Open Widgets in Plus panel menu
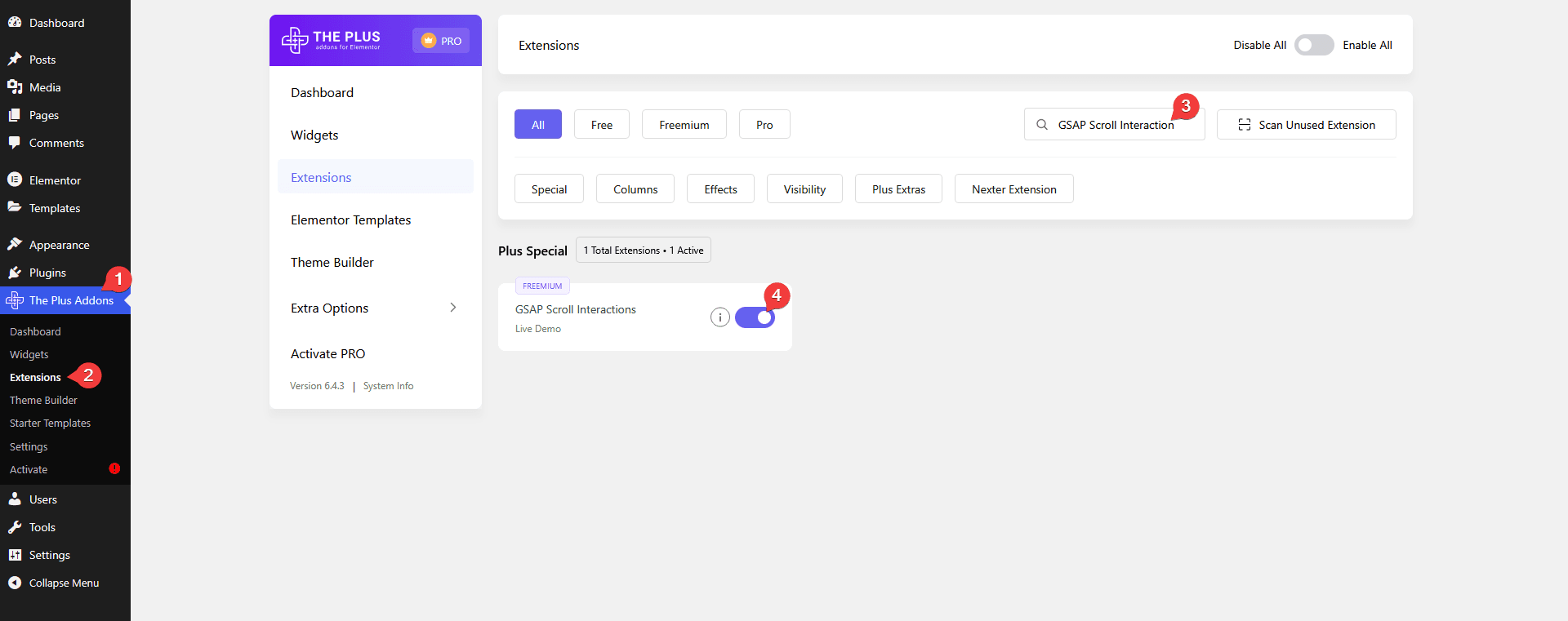The image size is (1568, 621). click(x=376, y=135)
